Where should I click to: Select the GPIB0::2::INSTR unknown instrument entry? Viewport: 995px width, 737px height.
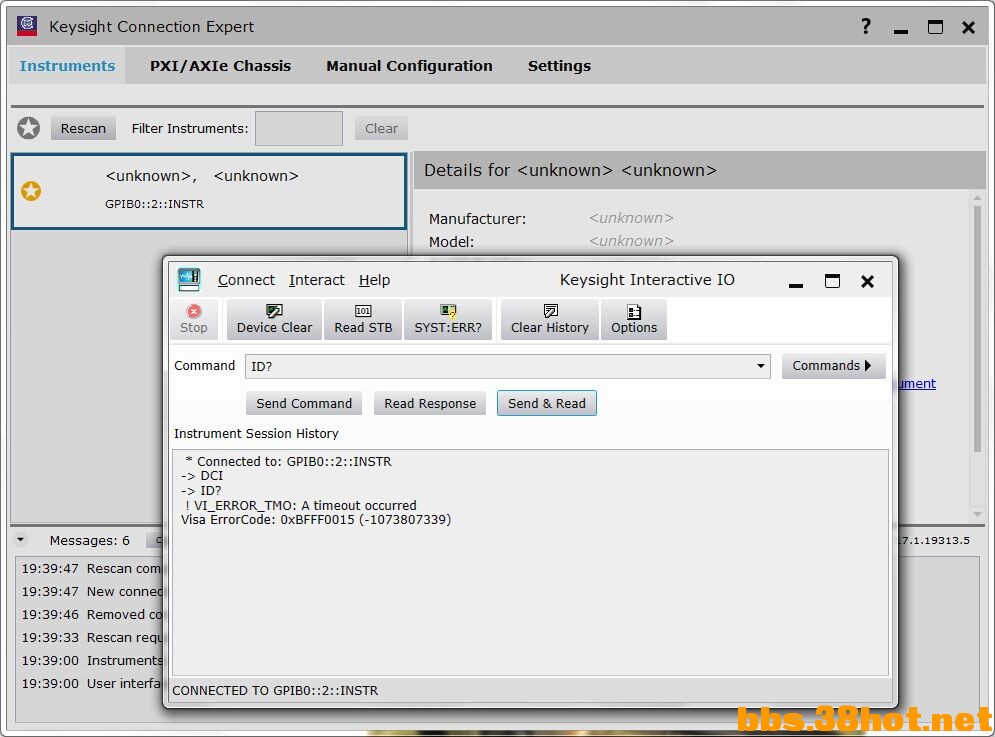[x=209, y=191]
